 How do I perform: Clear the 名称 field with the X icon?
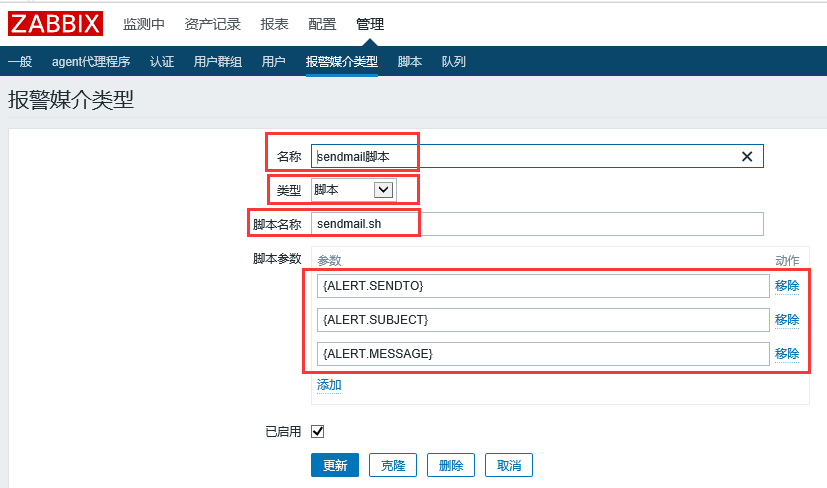[747, 157]
